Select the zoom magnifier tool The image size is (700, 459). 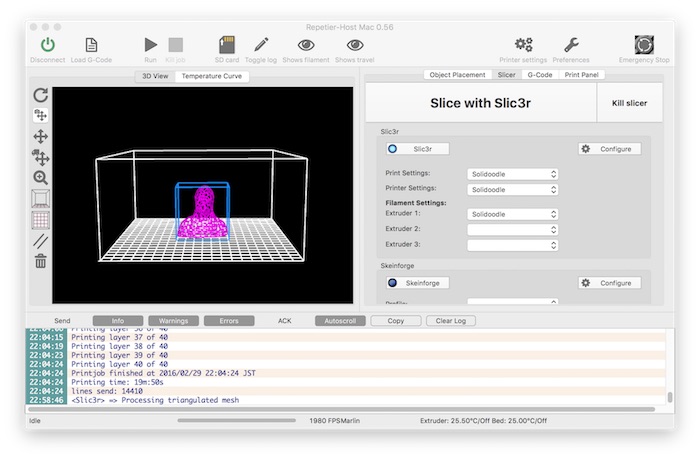41,178
